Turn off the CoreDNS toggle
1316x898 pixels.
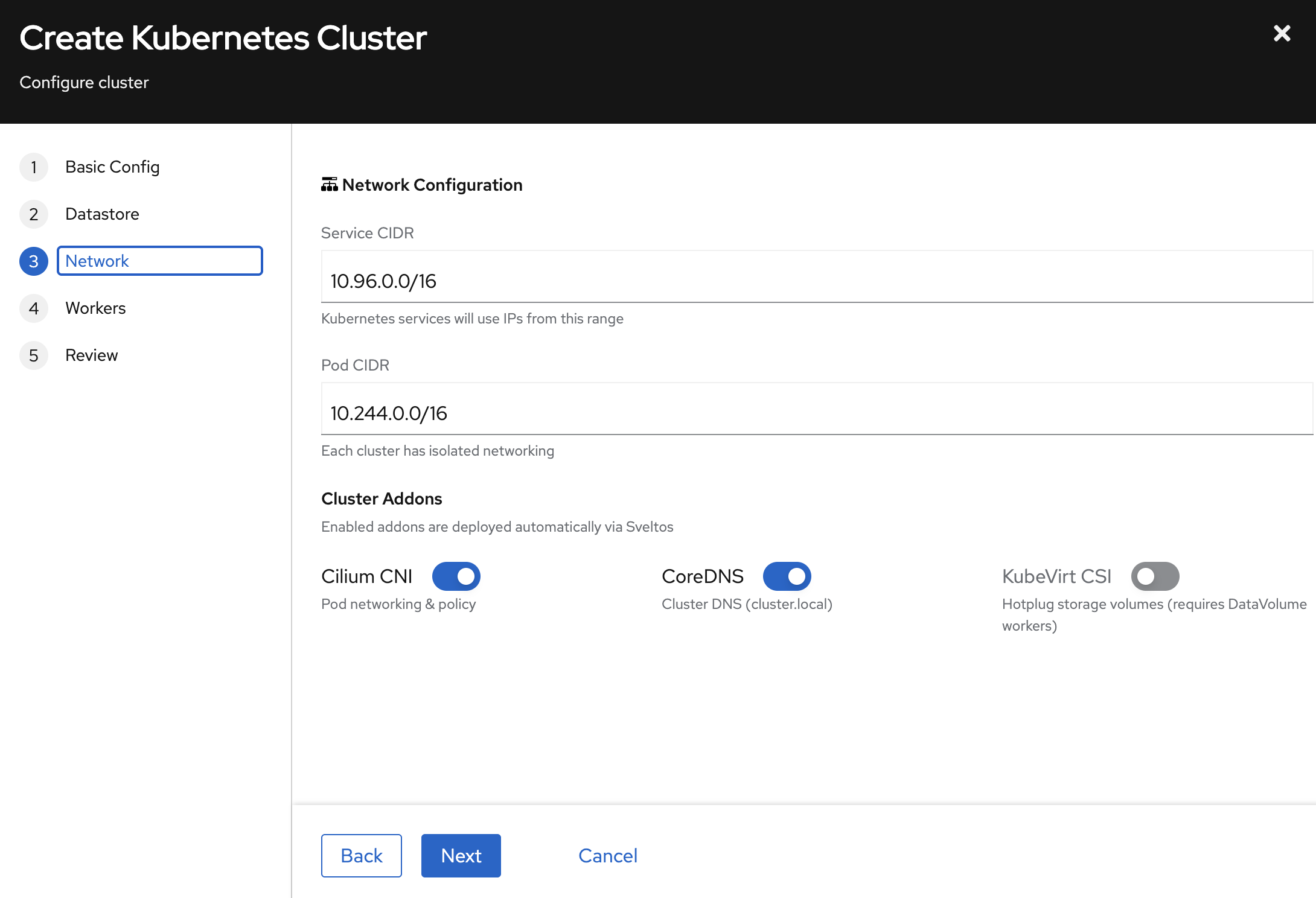coord(787,576)
